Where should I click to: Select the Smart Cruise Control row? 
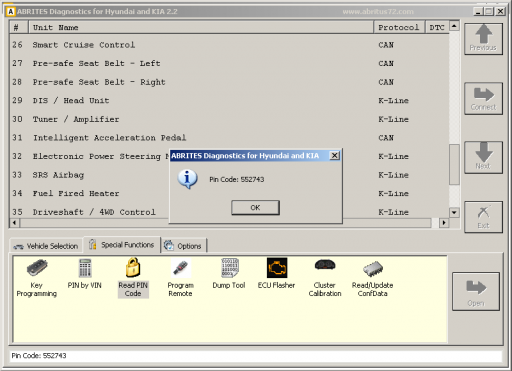[229, 45]
